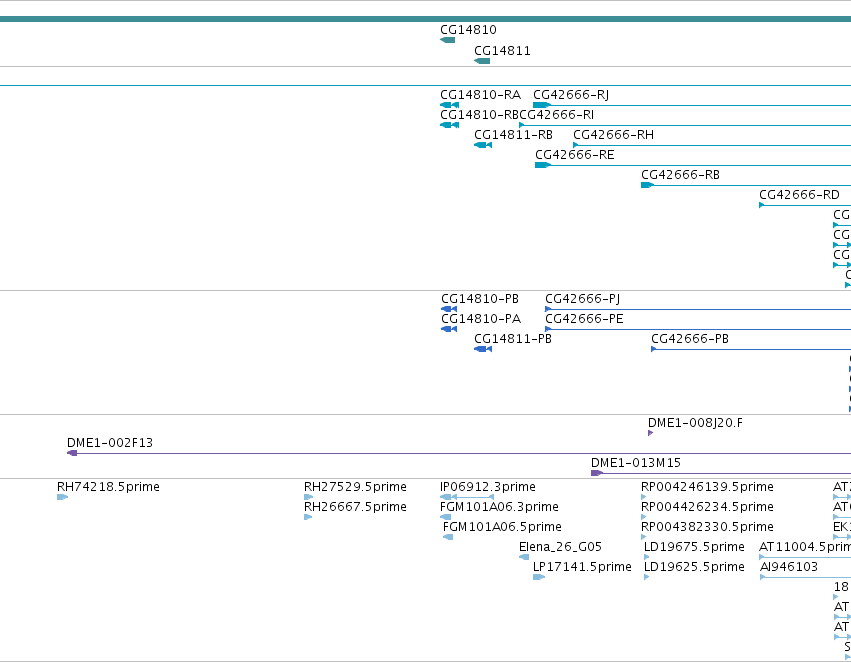Select EST RH74218.5prime label
This screenshot has width=851, height=662.
(108, 487)
